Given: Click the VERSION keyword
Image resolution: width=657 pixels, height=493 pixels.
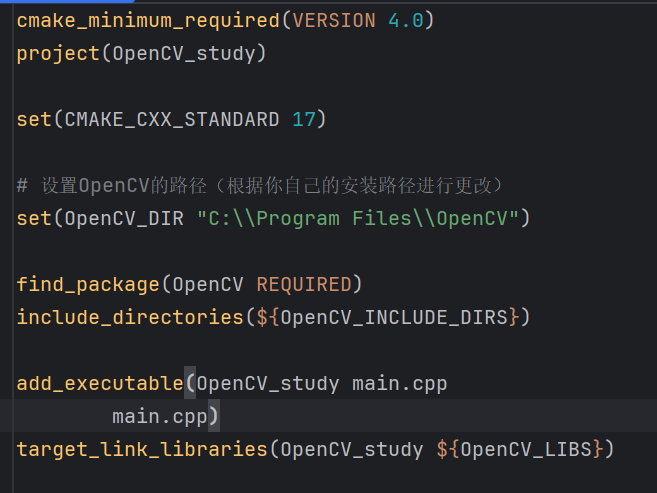Looking at the screenshot, I should tap(334, 21).
